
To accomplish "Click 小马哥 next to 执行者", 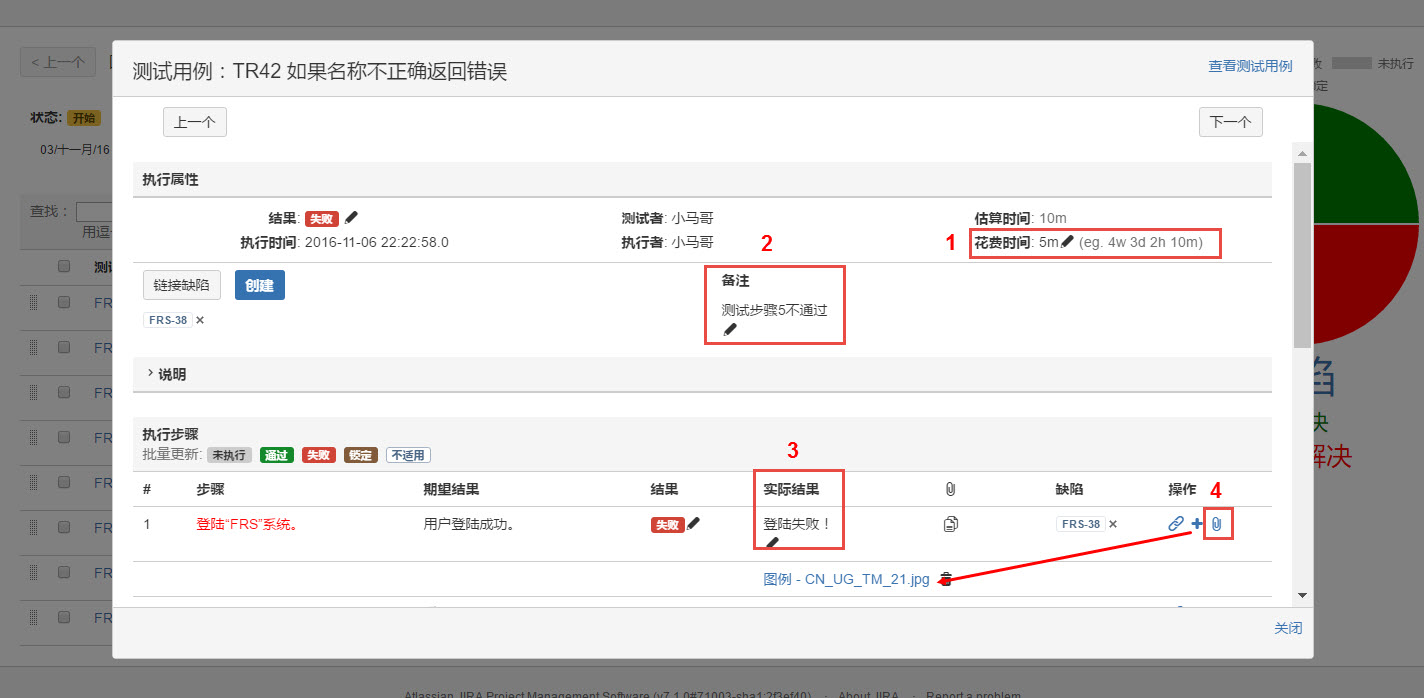I will 692,242.
